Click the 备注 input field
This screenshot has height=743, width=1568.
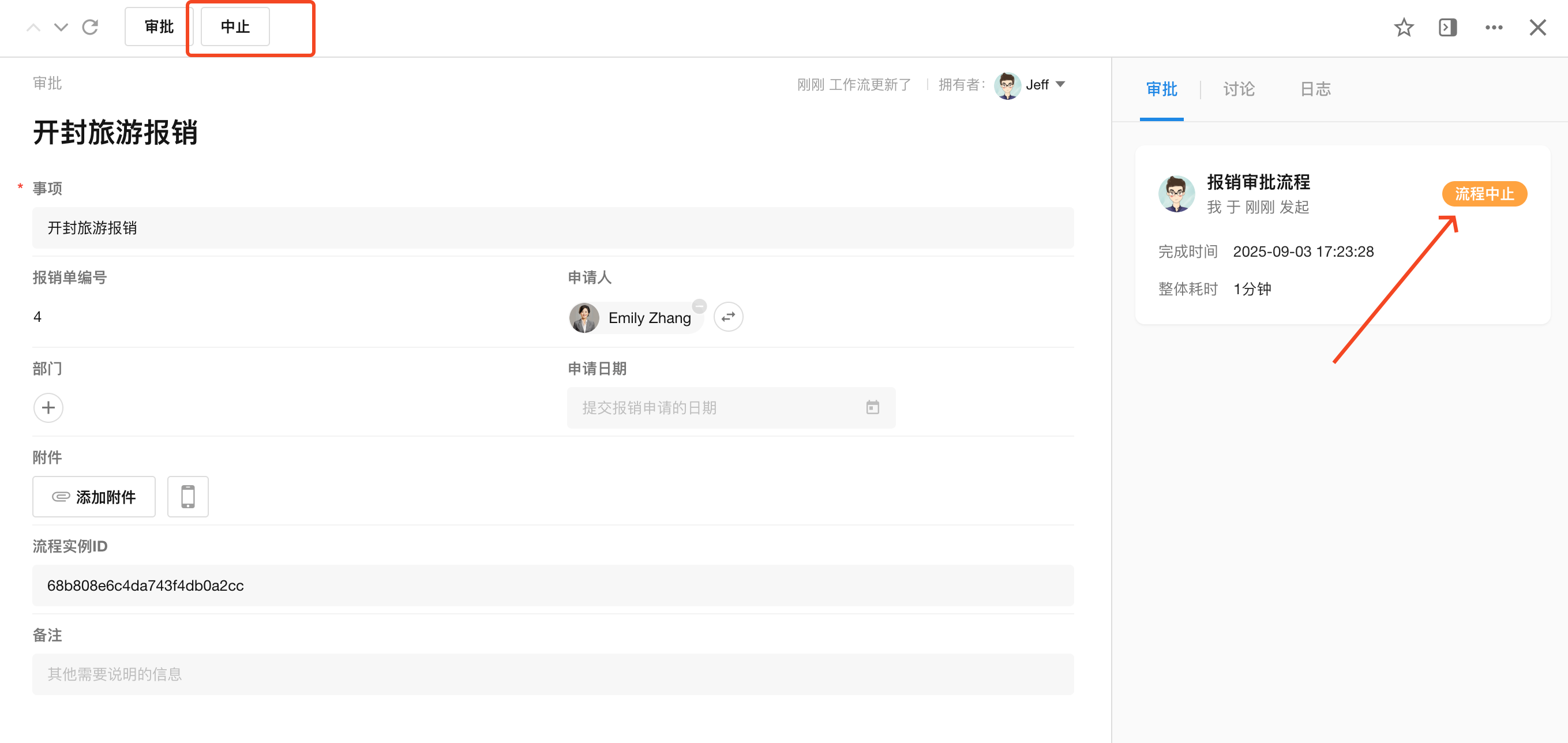pos(553,674)
